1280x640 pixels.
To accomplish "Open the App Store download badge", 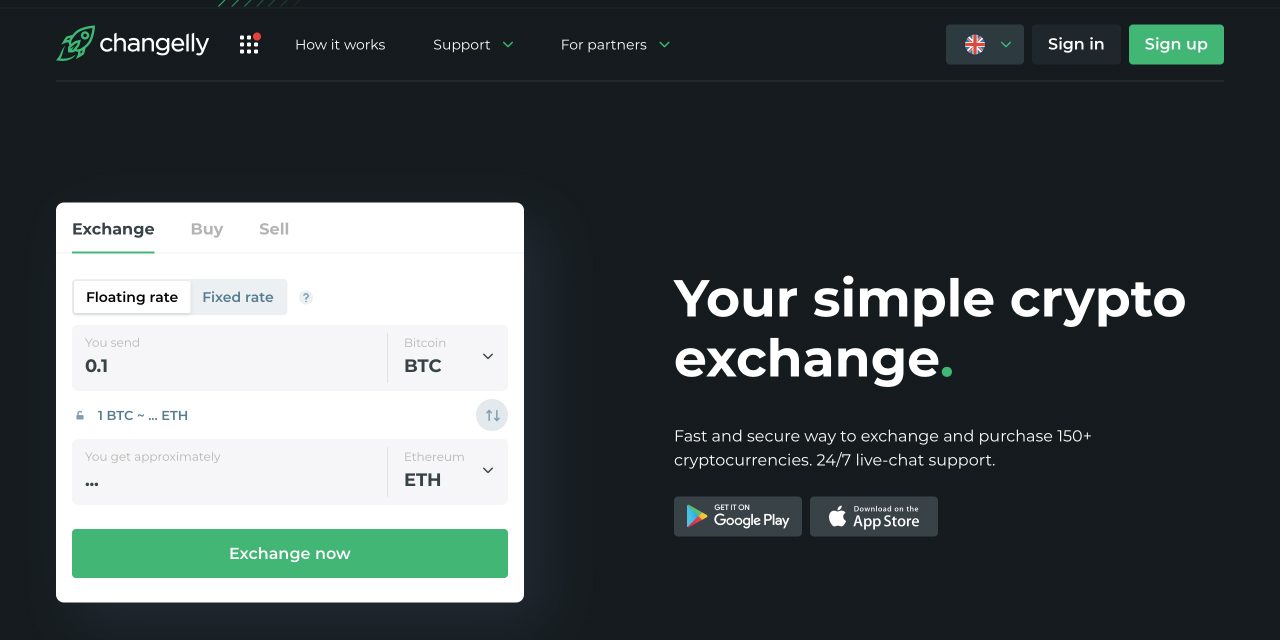I will (x=874, y=516).
